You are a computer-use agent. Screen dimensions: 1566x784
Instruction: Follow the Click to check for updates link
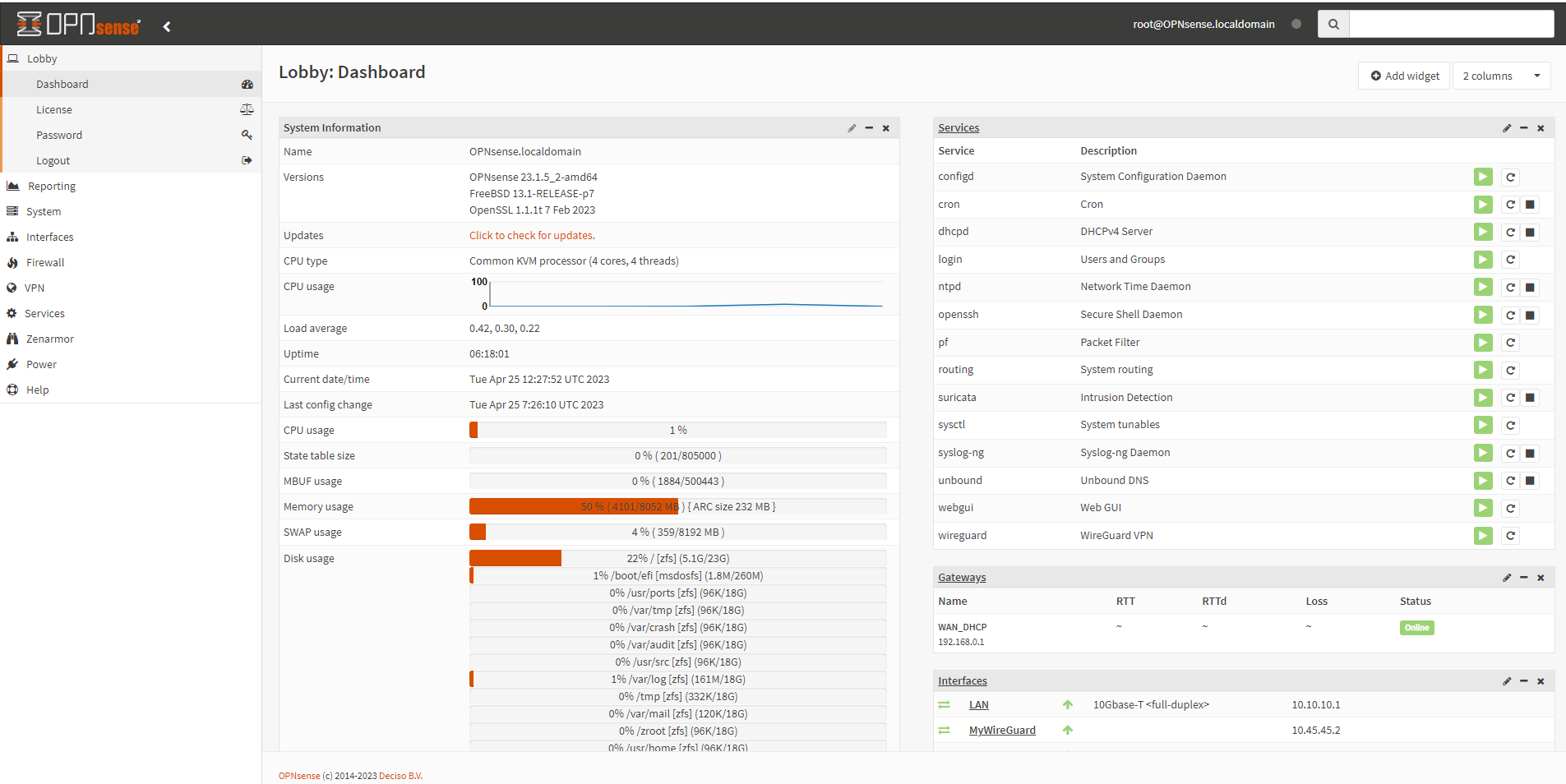pos(531,235)
